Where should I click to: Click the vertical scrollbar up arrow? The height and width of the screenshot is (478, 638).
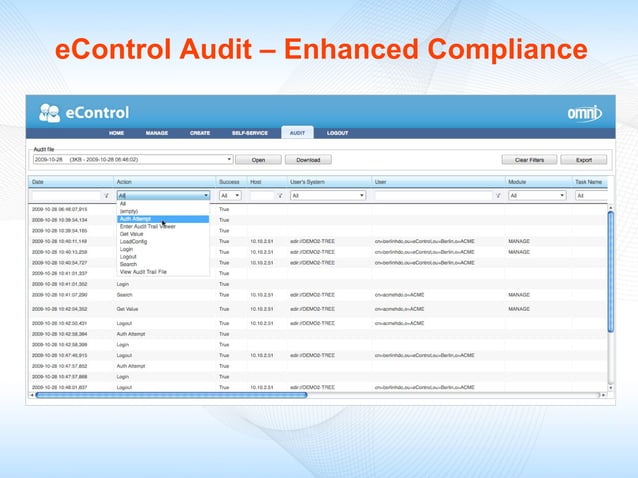click(610, 208)
